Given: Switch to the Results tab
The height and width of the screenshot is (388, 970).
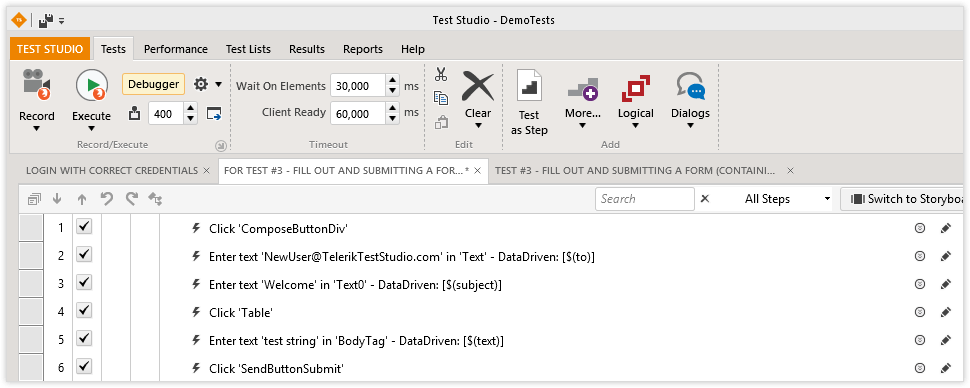Looking at the screenshot, I should (307, 49).
